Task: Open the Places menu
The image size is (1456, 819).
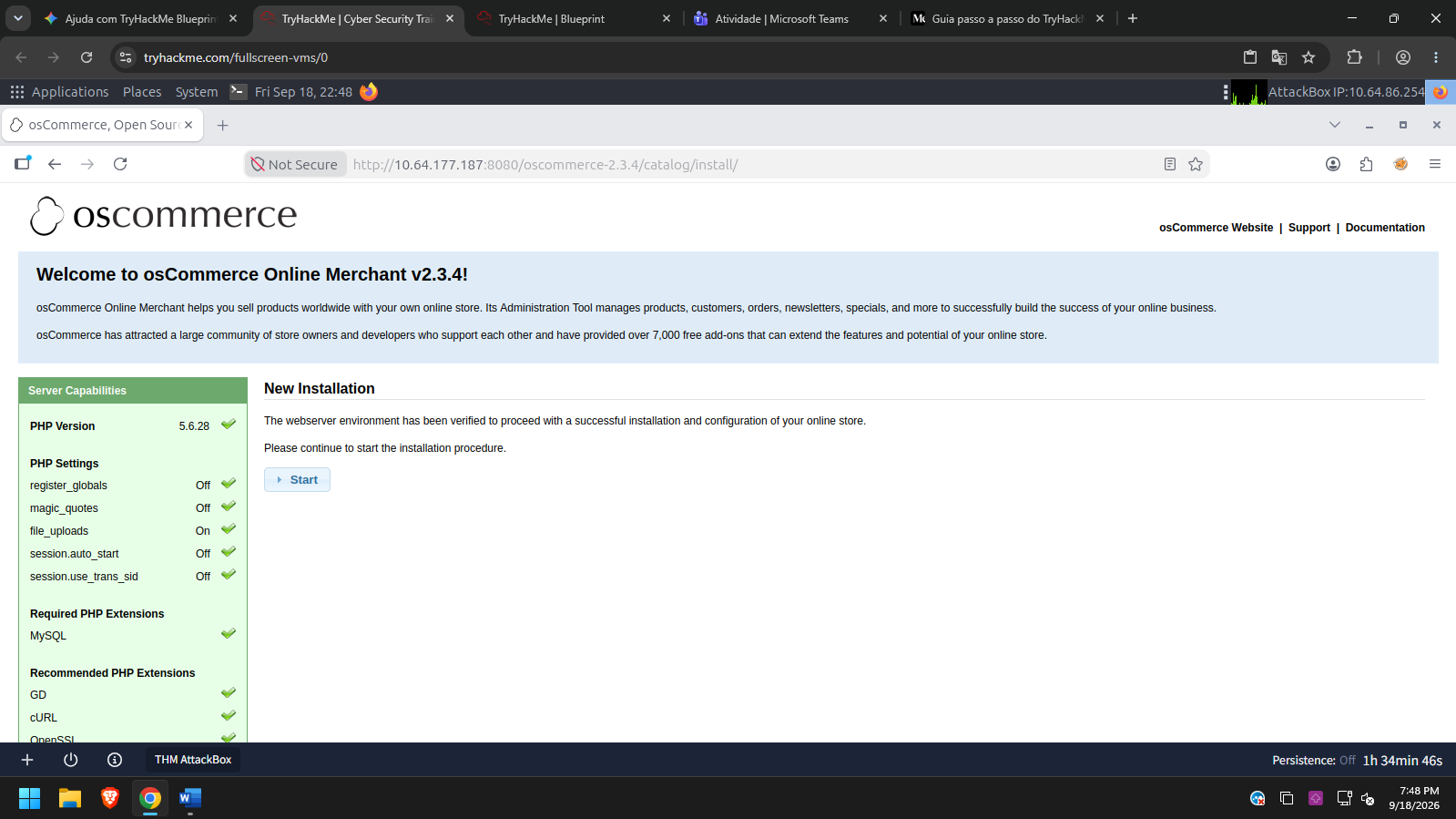Action: pos(142,92)
